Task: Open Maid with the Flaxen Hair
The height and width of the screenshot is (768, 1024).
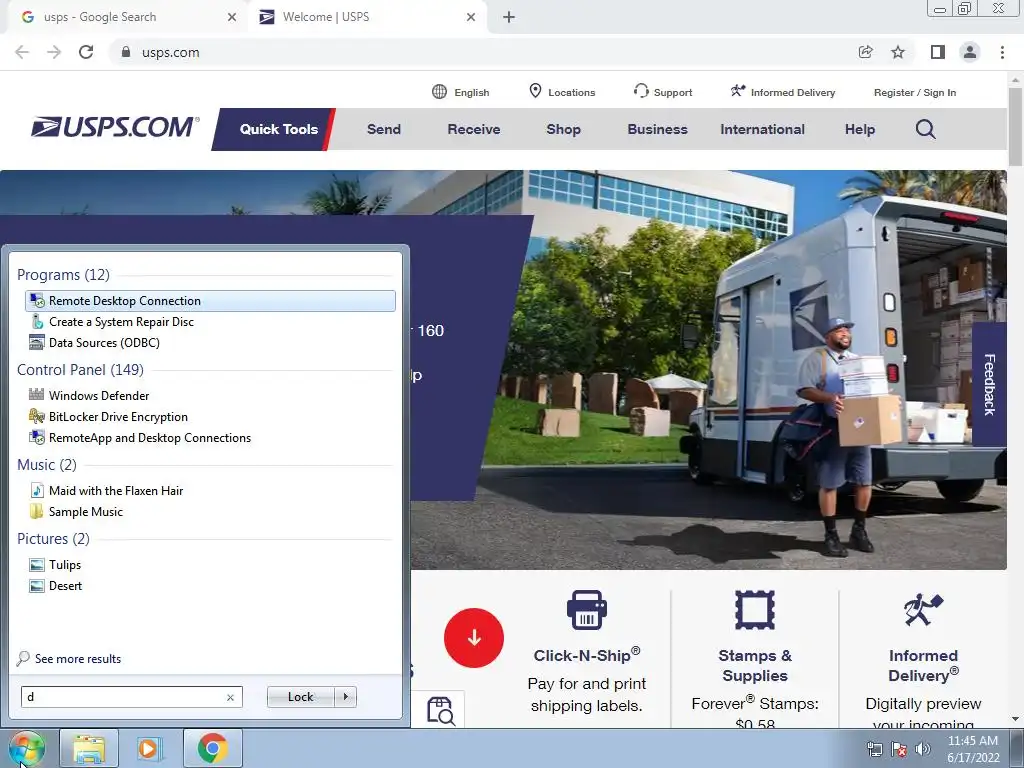Action: pyautogui.click(x=210, y=490)
